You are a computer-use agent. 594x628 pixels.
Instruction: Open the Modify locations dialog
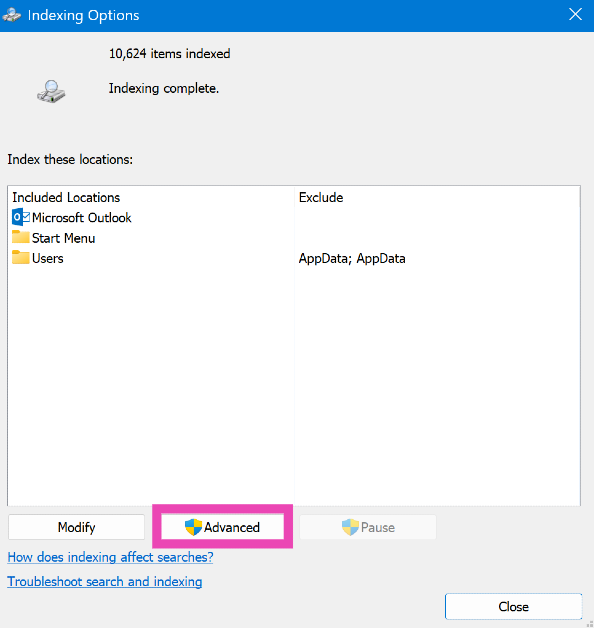click(x=76, y=527)
